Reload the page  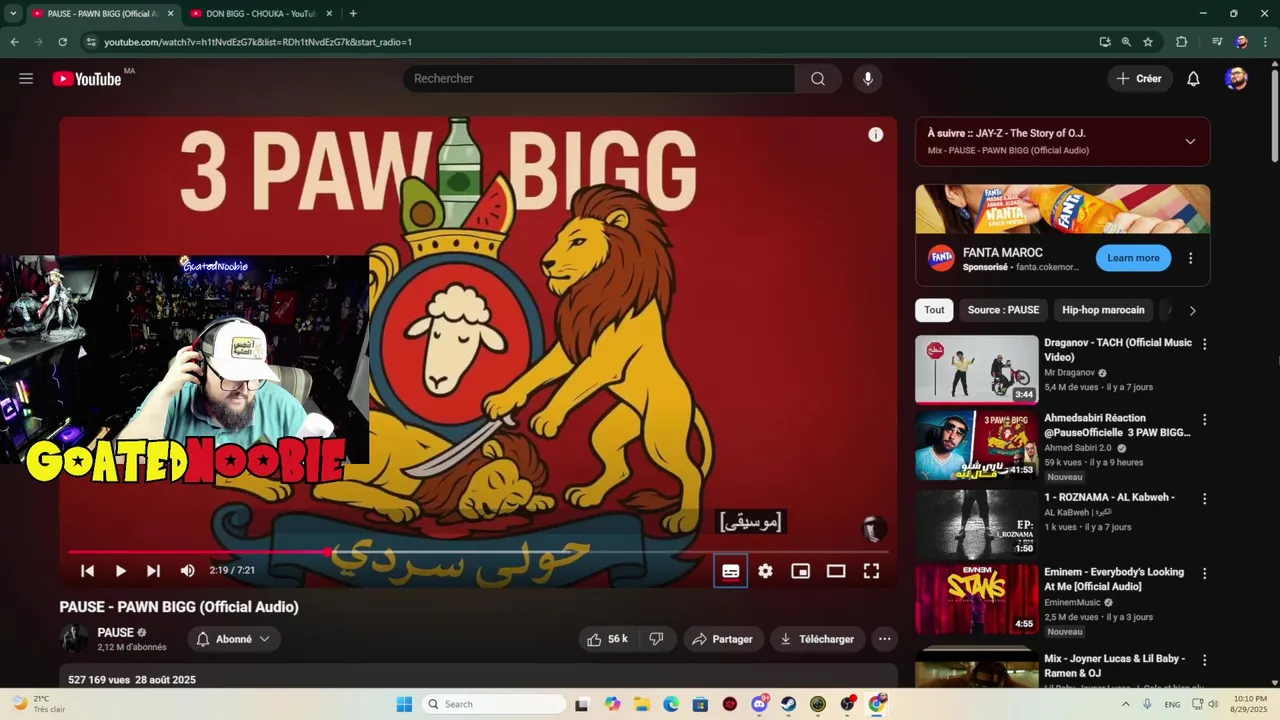62,42
